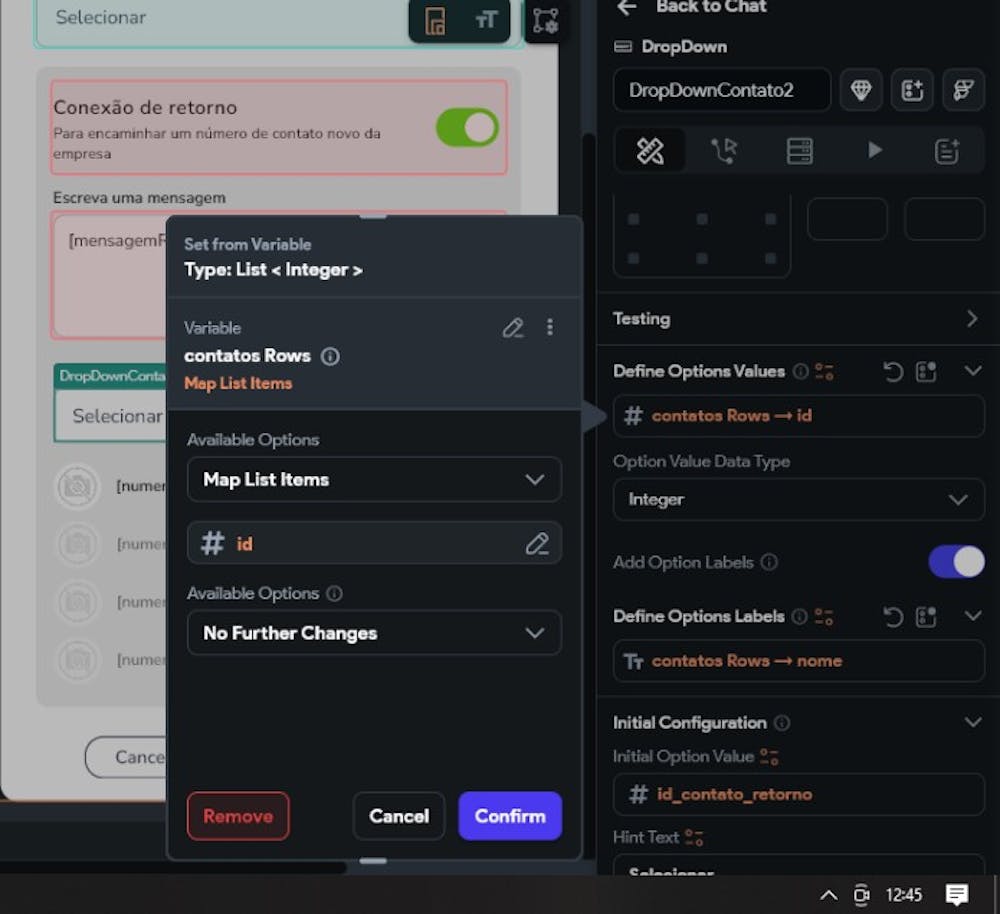
Task: Open the backend query tab icon
Action: click(x=799, y=151)
